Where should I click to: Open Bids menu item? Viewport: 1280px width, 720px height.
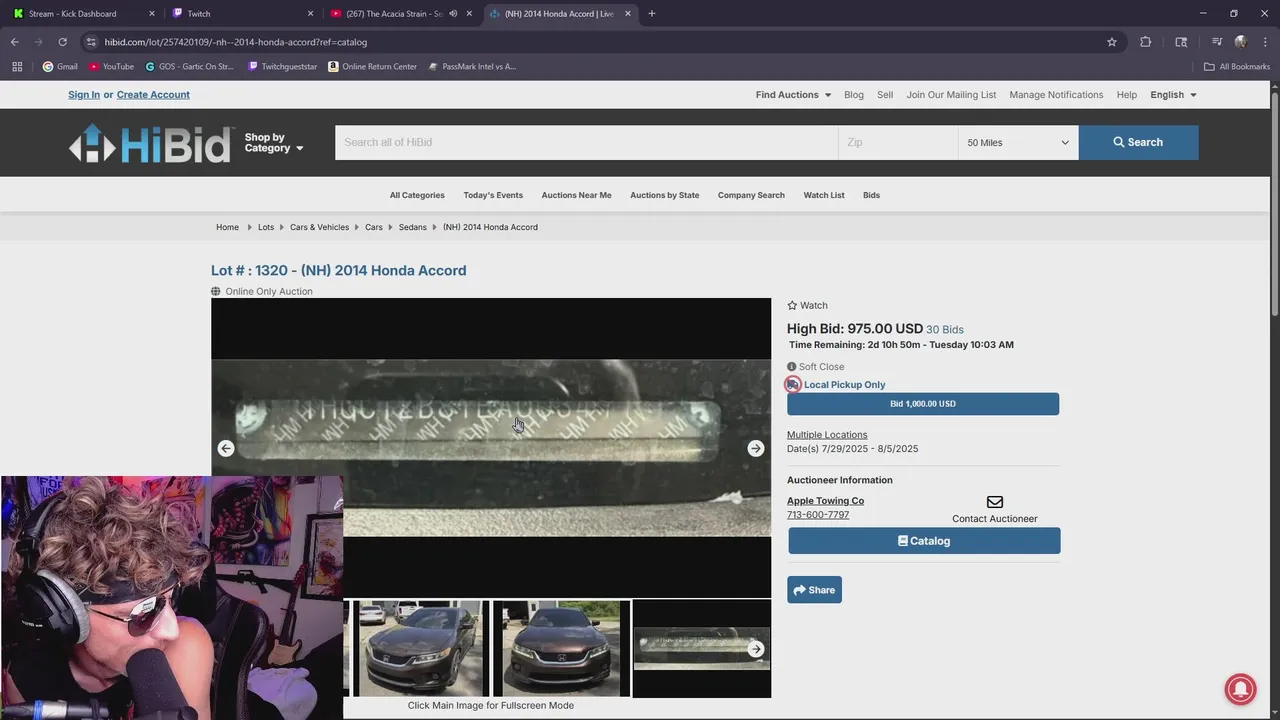coord(871,196)
